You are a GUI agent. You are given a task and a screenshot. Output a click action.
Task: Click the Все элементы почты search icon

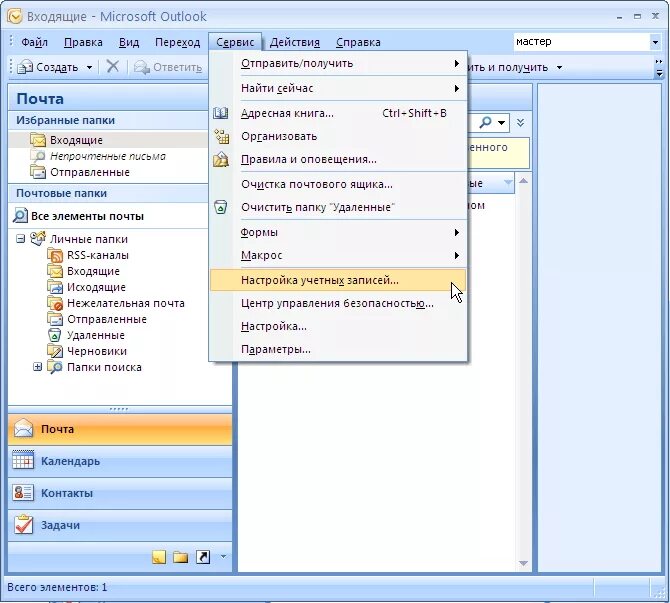20,215
